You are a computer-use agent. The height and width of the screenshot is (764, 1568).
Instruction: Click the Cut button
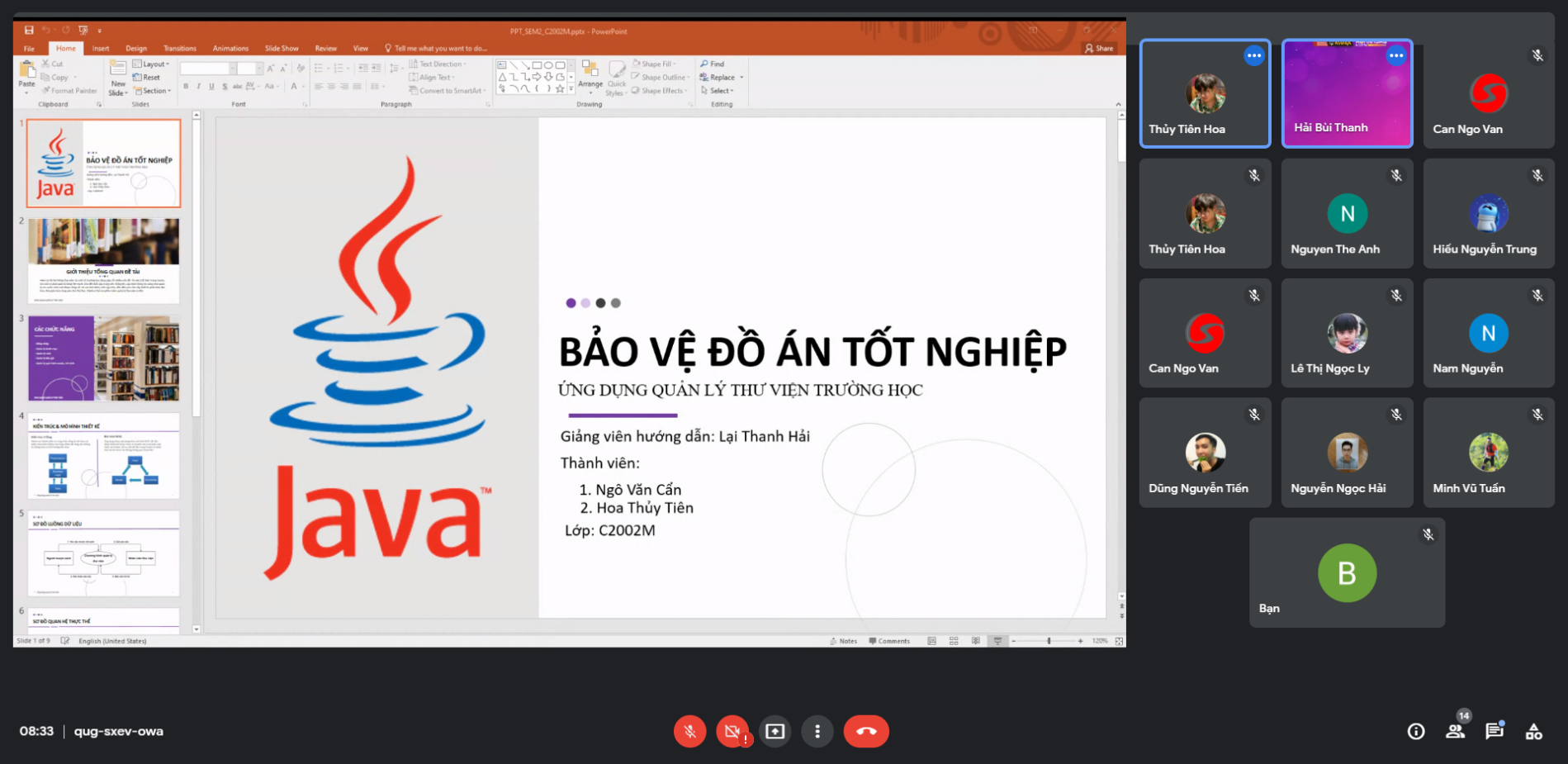(52, 64)
